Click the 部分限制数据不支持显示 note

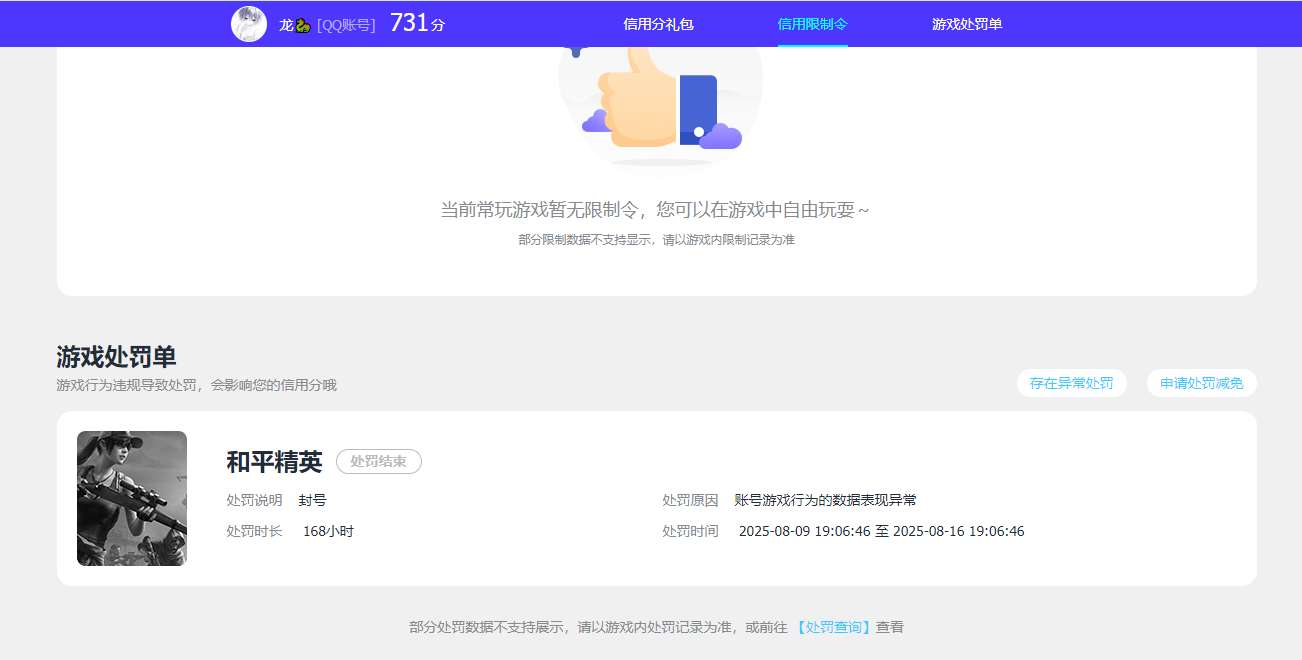click(656, 240)
